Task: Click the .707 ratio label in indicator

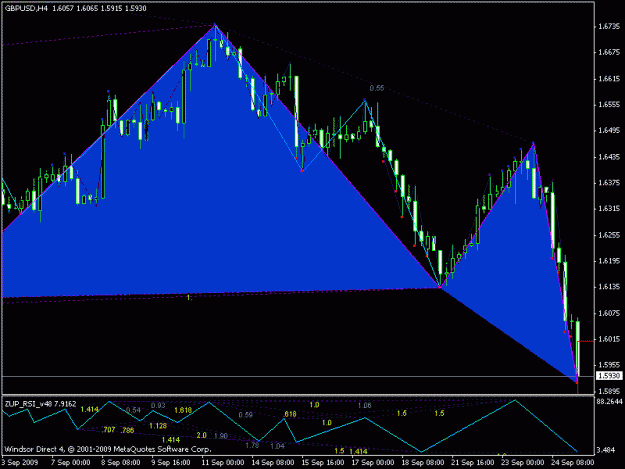Action: click(x=108, y=430)
